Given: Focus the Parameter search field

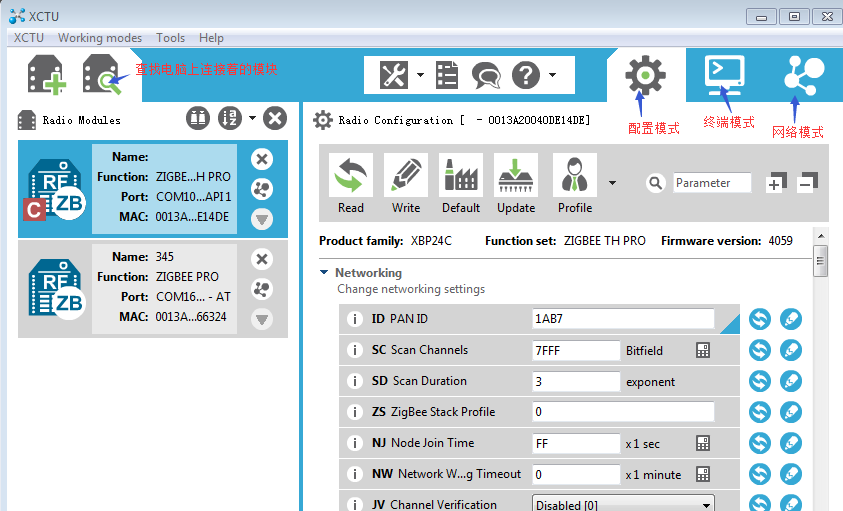Looking at the screenshot, I should coord(712,183).
